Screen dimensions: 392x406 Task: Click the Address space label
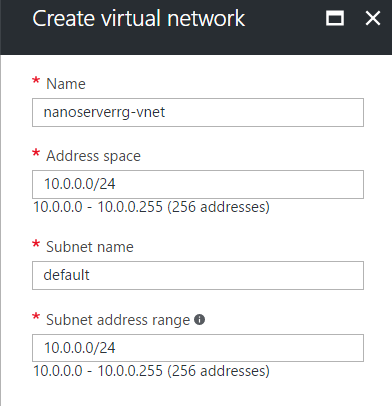pyautogui.click(x=93, y=156)
